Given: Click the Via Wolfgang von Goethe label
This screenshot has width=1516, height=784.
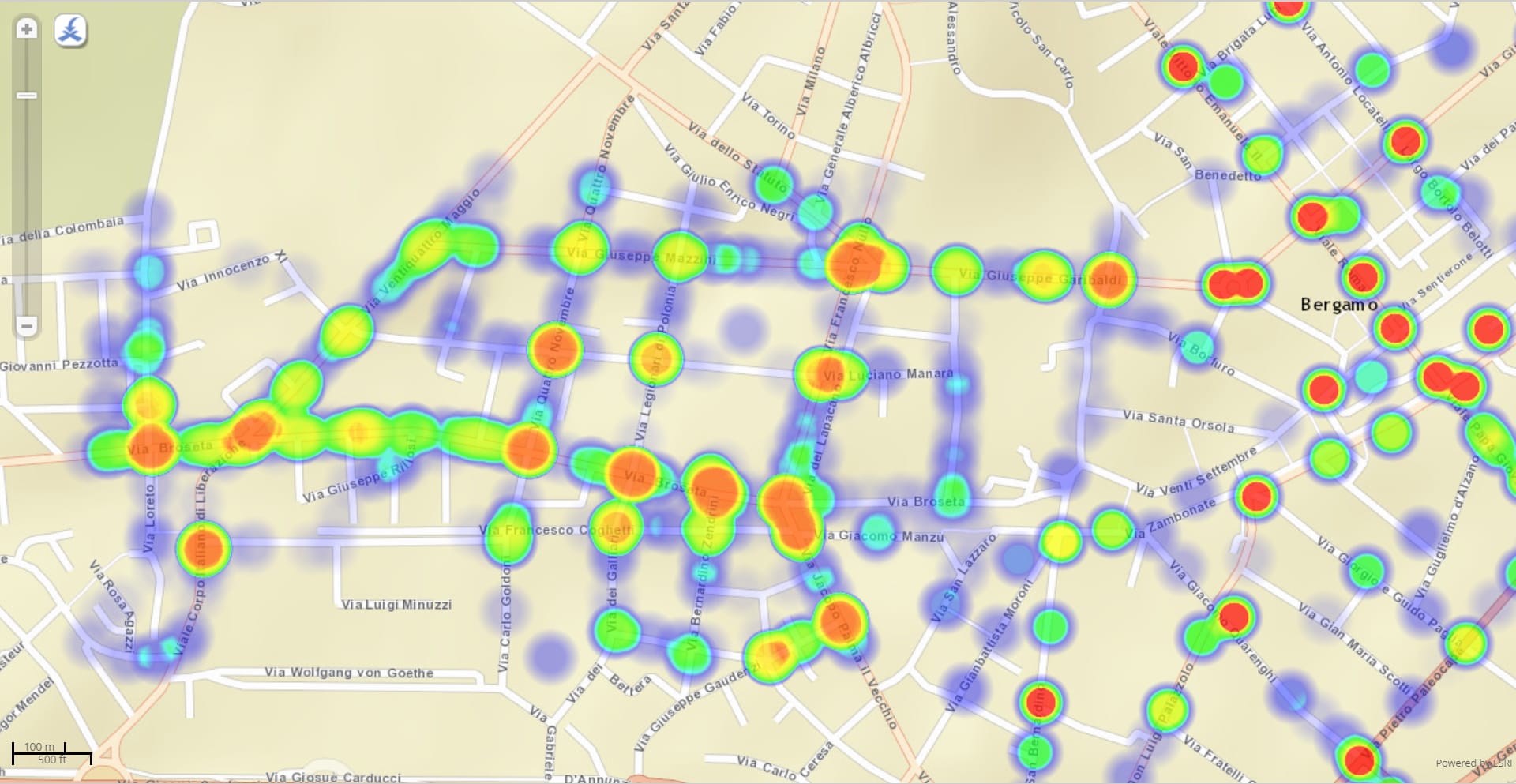Looking at the screenshot, I should [x=348, y=673].
